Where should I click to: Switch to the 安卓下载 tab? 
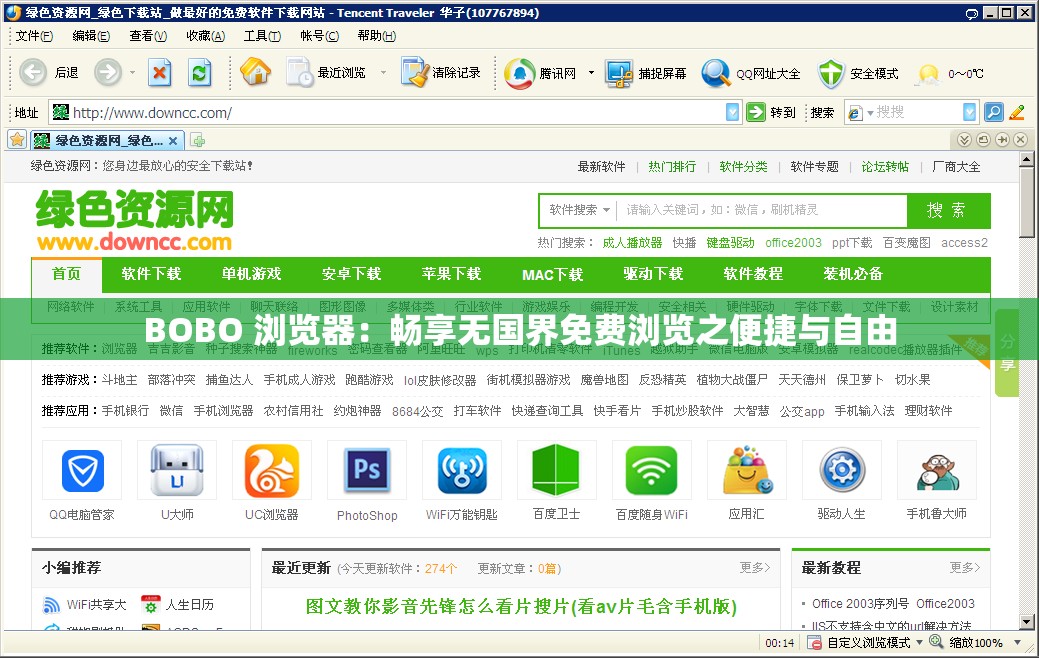click(x=351, y=274)
